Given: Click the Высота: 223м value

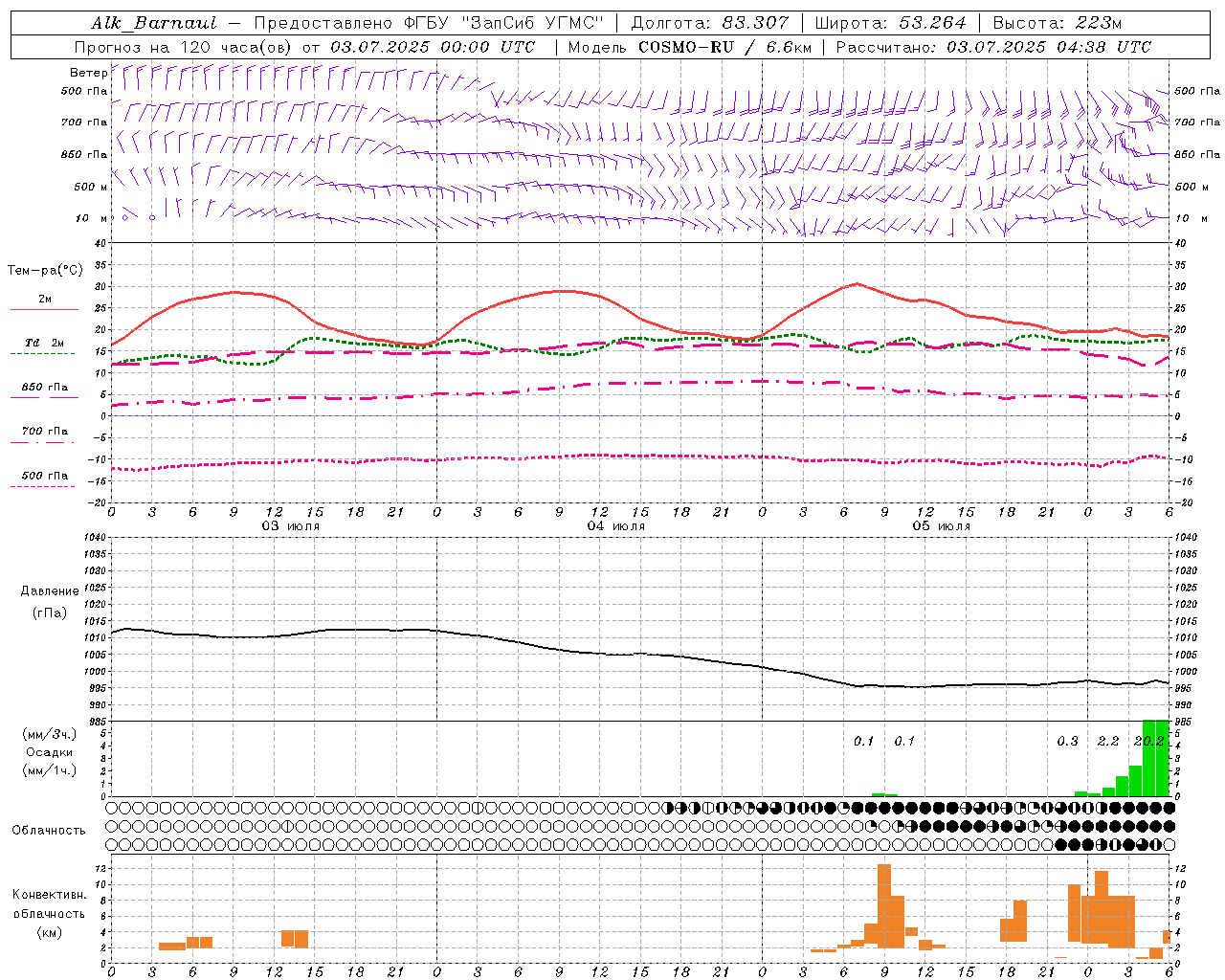Looking at the screenshot, I should pyautogui.click(x=1058, y=23).
